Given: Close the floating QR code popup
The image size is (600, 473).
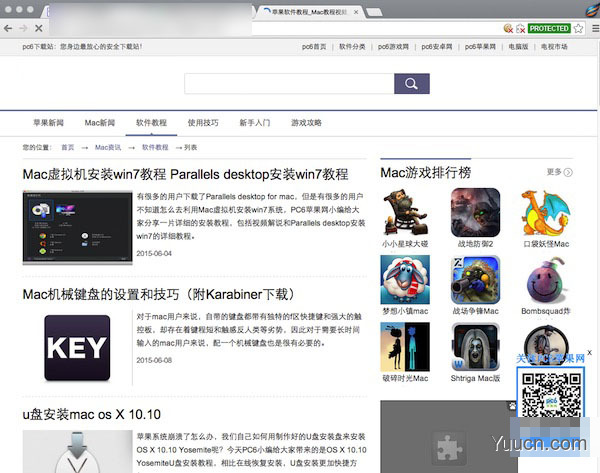Looking at the screenshot, I should [x=590, y=353].
